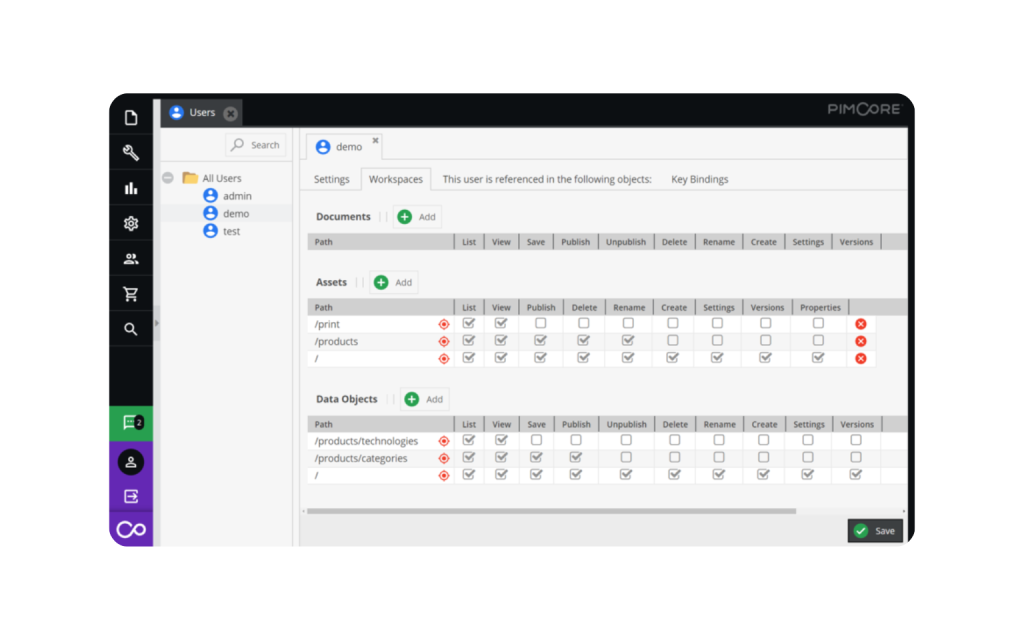Collapse the left tree panel splitter arrow
Screen dimensions: 1024x640
coord(157,323)
